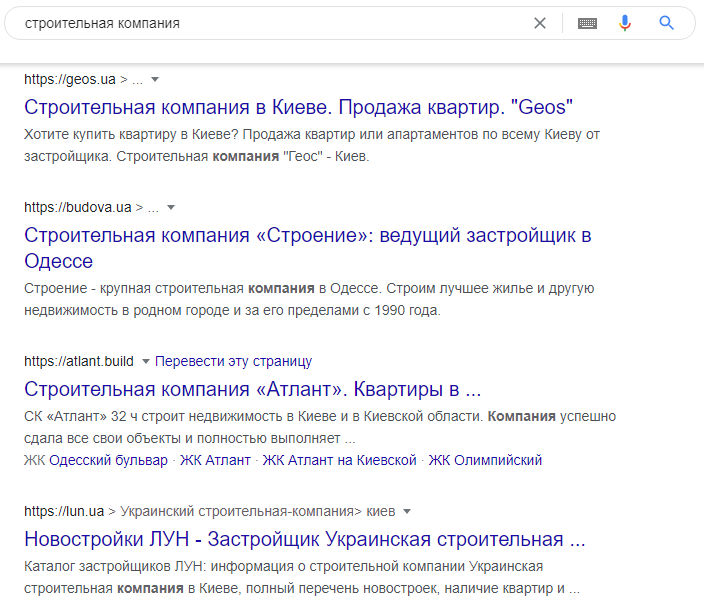Open the Новостройки ЛУН result title
Image resolution: width=704 pixels, height=608 pixels.
[304, 540]
